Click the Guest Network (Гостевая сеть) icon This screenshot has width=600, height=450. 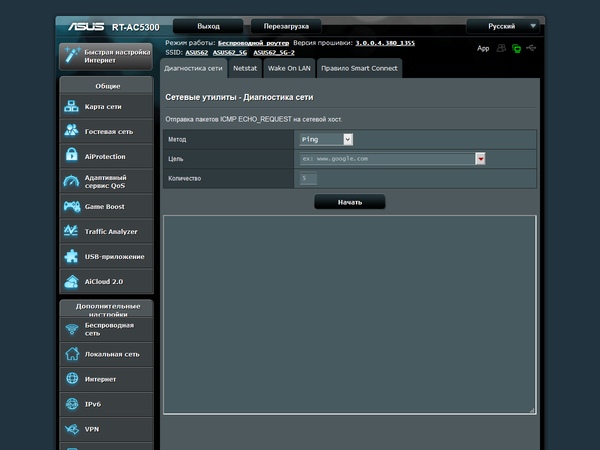[72, 130]
